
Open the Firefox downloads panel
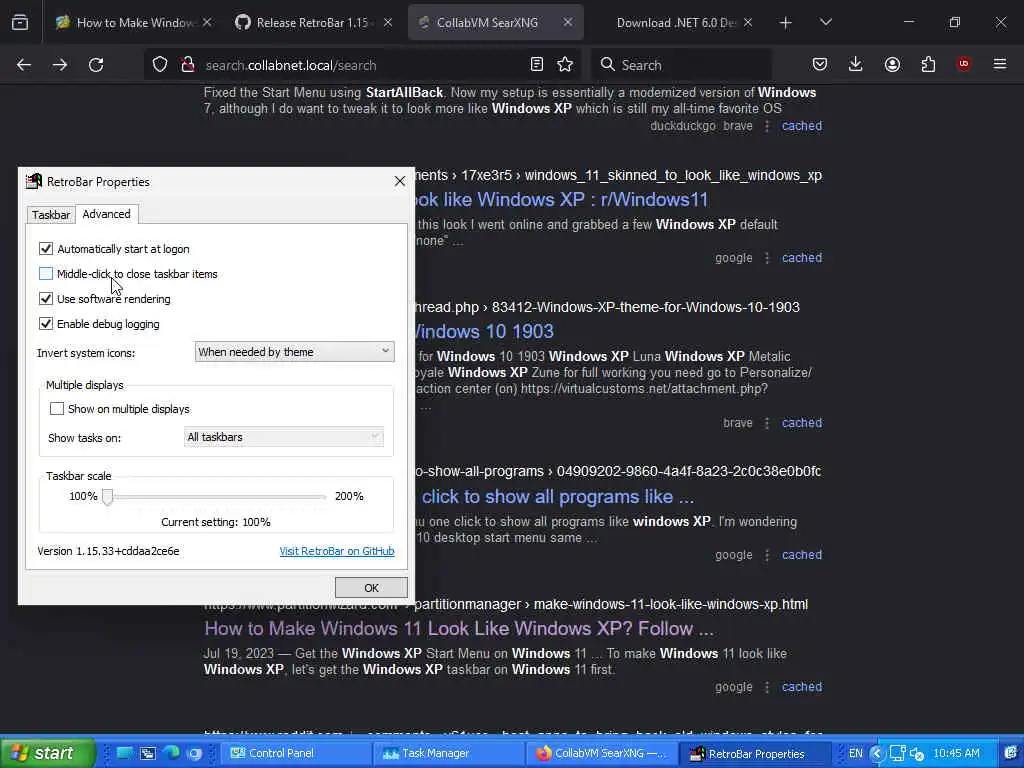point(856,64)
